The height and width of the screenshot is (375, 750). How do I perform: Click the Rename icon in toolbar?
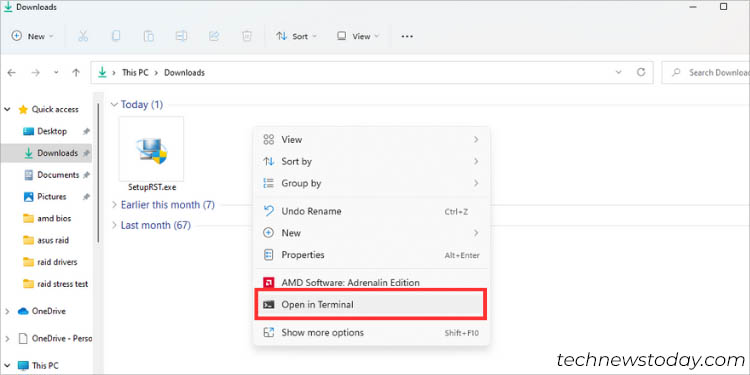click(x=181, y=36)
